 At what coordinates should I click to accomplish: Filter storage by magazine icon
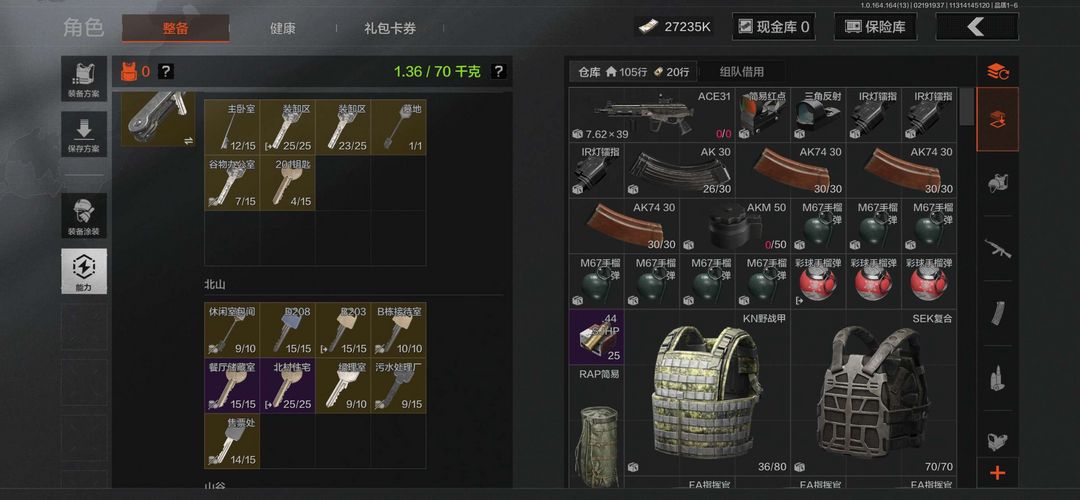997,313
